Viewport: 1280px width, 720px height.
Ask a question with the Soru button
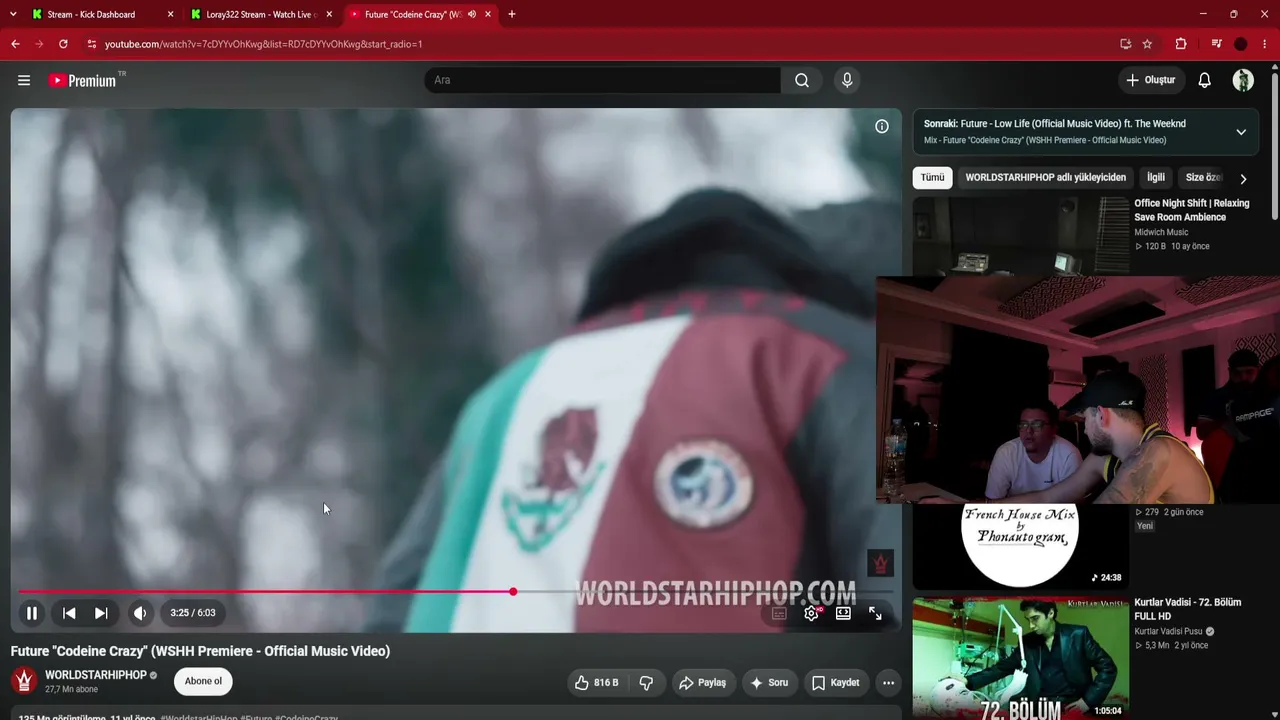coord(770,683)
